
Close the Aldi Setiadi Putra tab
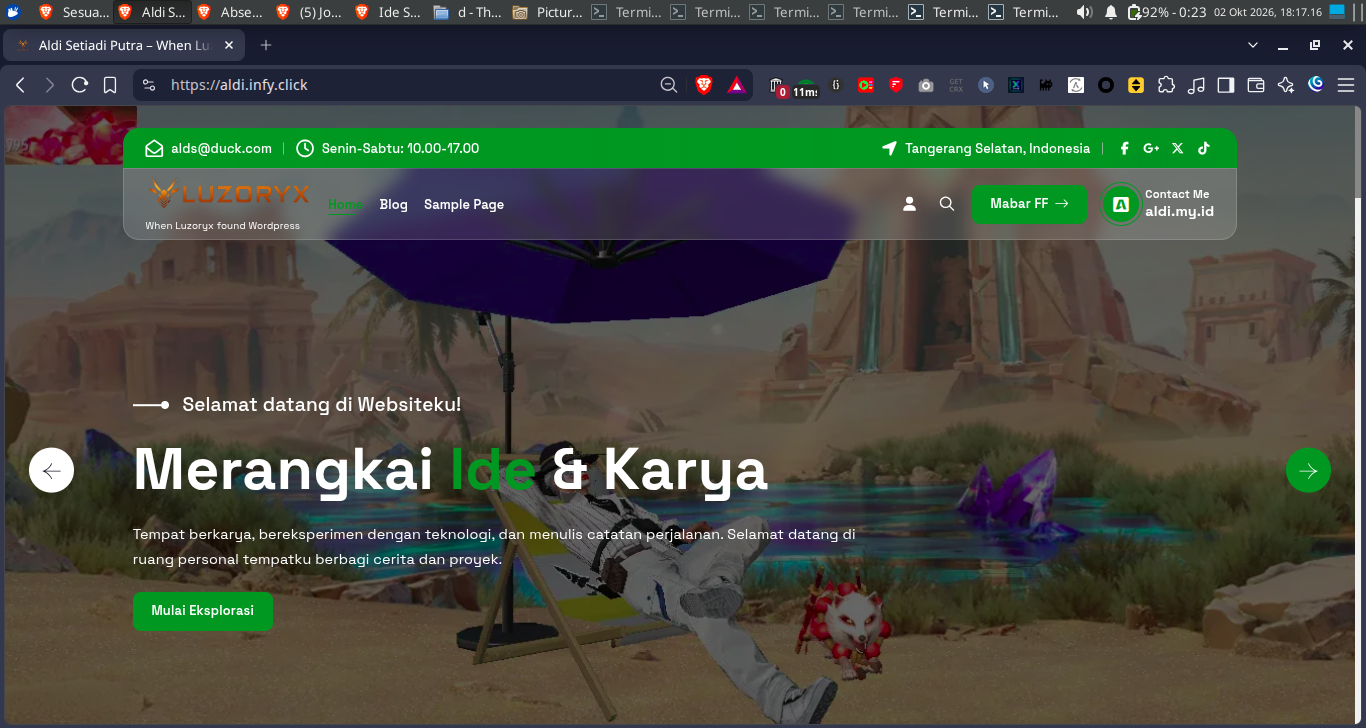pyautogui.click(x=229, y=46)
